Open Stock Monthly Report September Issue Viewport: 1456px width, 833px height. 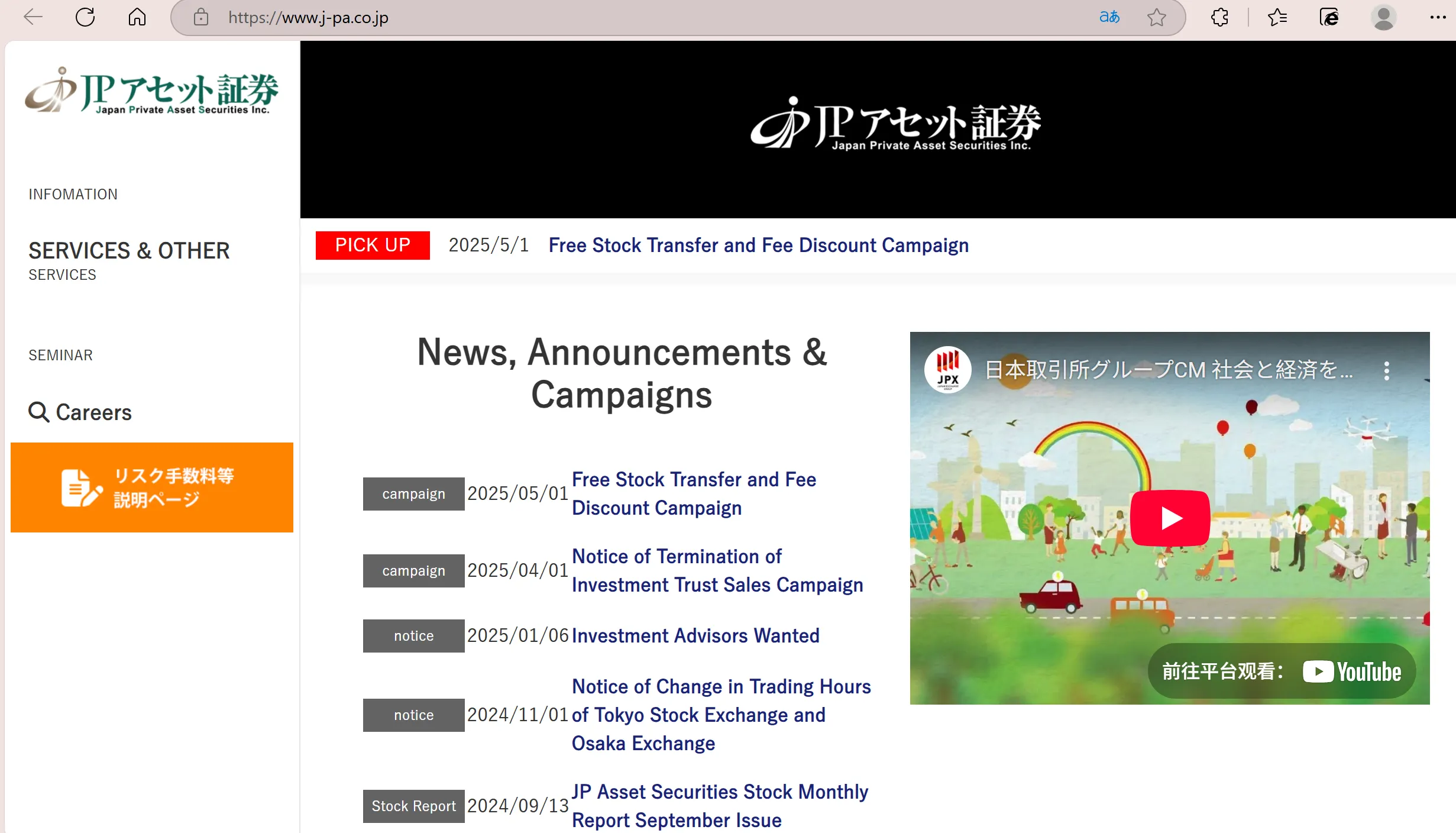point(720,806)
